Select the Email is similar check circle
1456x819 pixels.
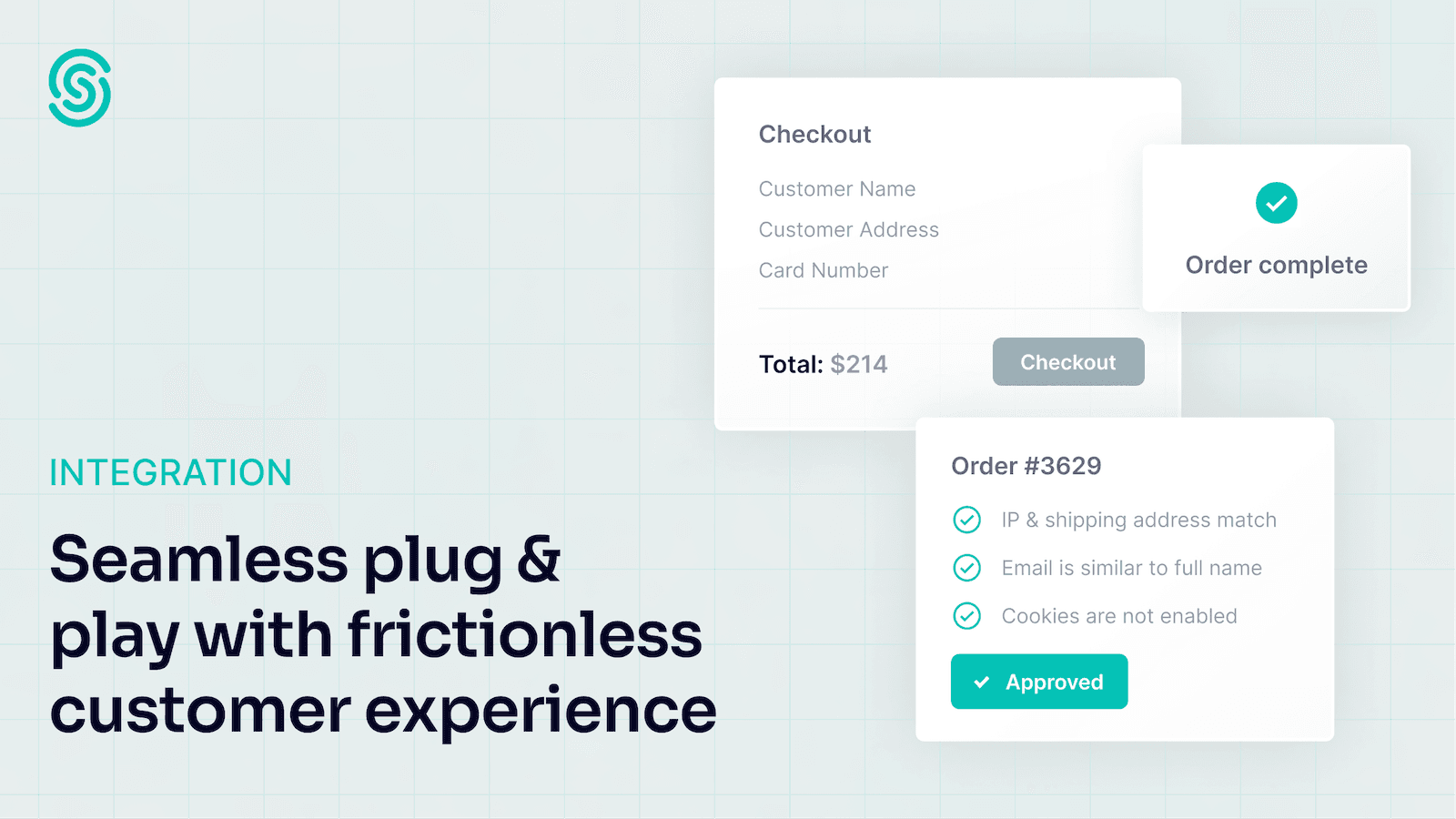click(966, 568)
